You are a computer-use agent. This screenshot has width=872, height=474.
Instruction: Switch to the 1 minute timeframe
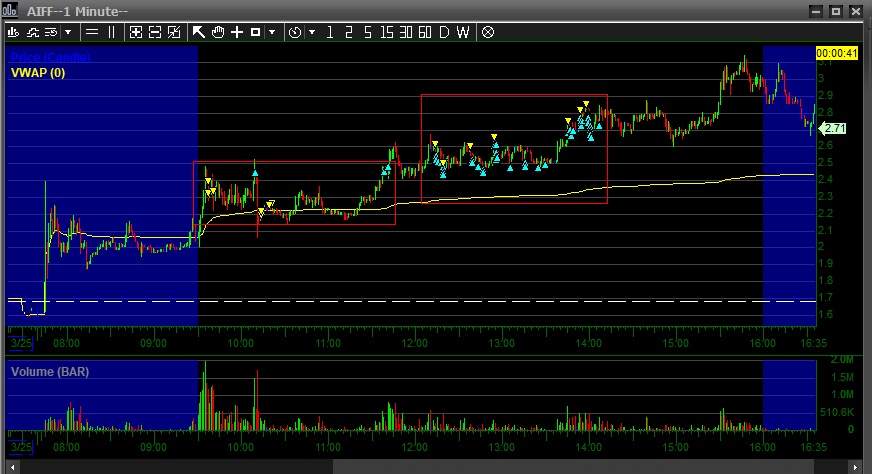click(330, 32)
